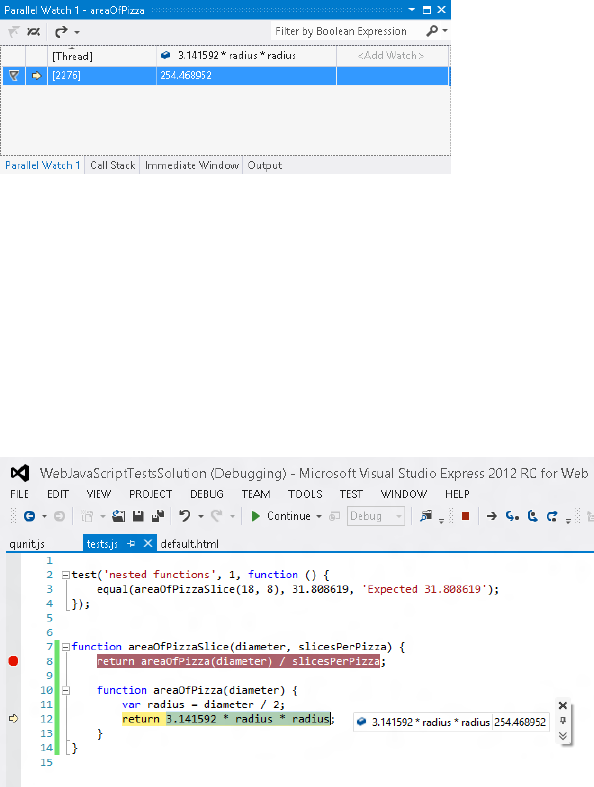Click the Stop Debugging red square icon

point(465,516)
